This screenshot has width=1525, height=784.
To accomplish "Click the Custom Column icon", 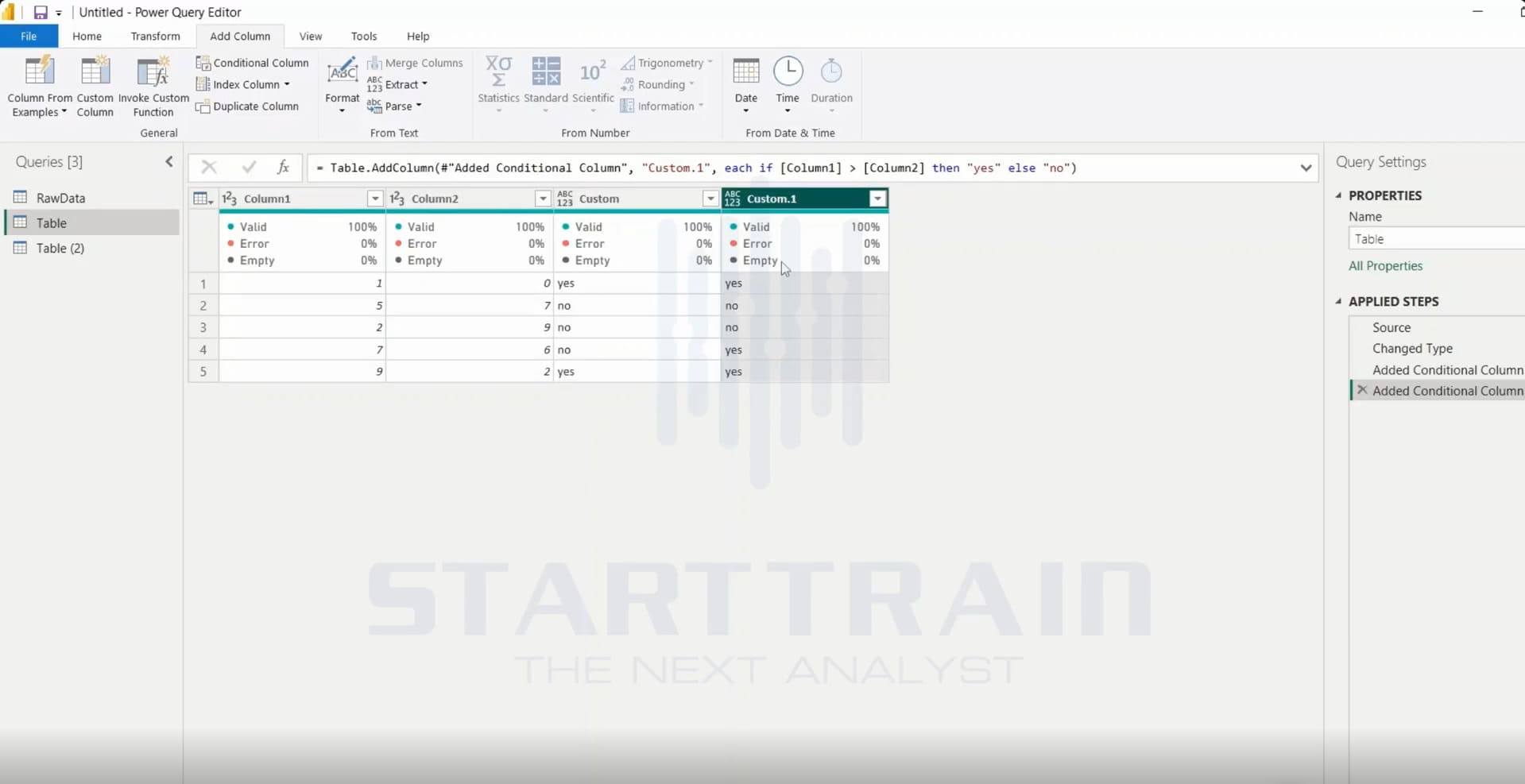I will click(95, 71).
